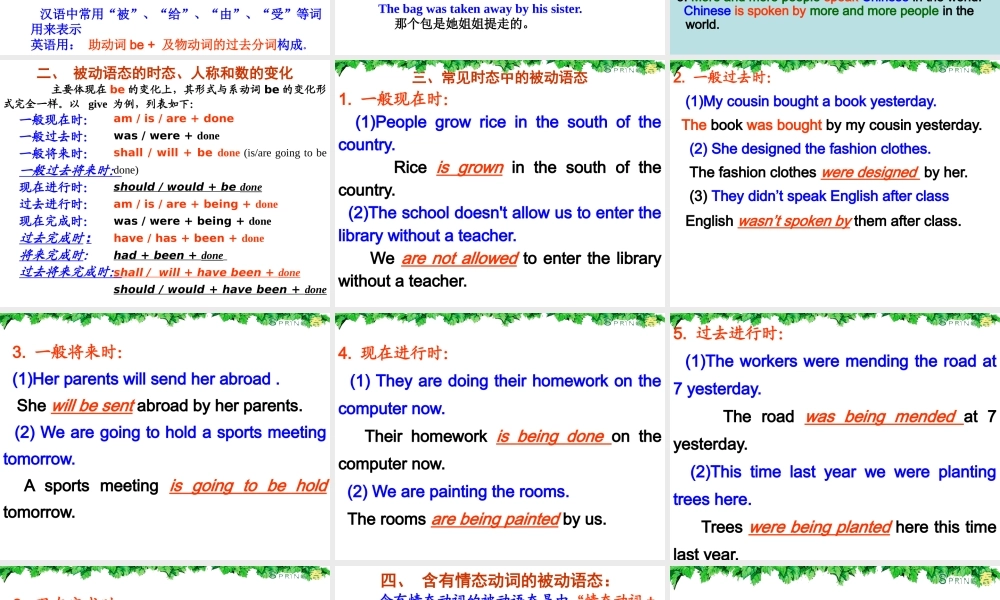The width and height of the screenshot is (1000, 600).
Task: Click the heading '5. 过去进行时:'
Action: pyautogui.click(x=729, y=333)
